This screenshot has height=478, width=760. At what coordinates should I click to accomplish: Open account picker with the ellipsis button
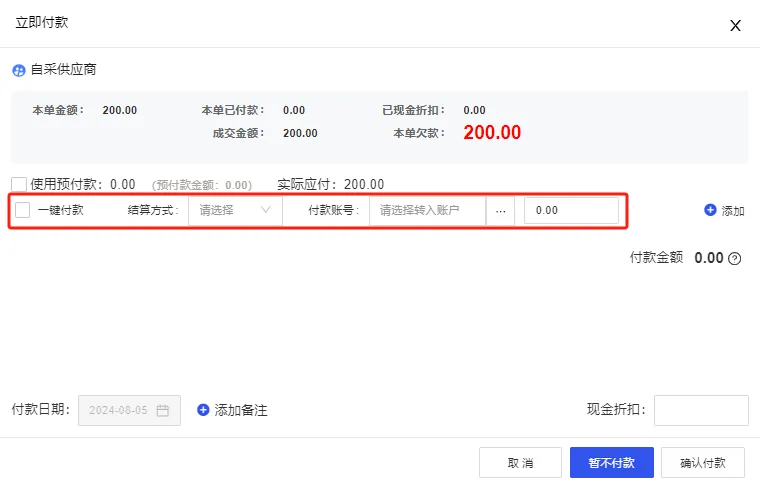click(500, 211)
